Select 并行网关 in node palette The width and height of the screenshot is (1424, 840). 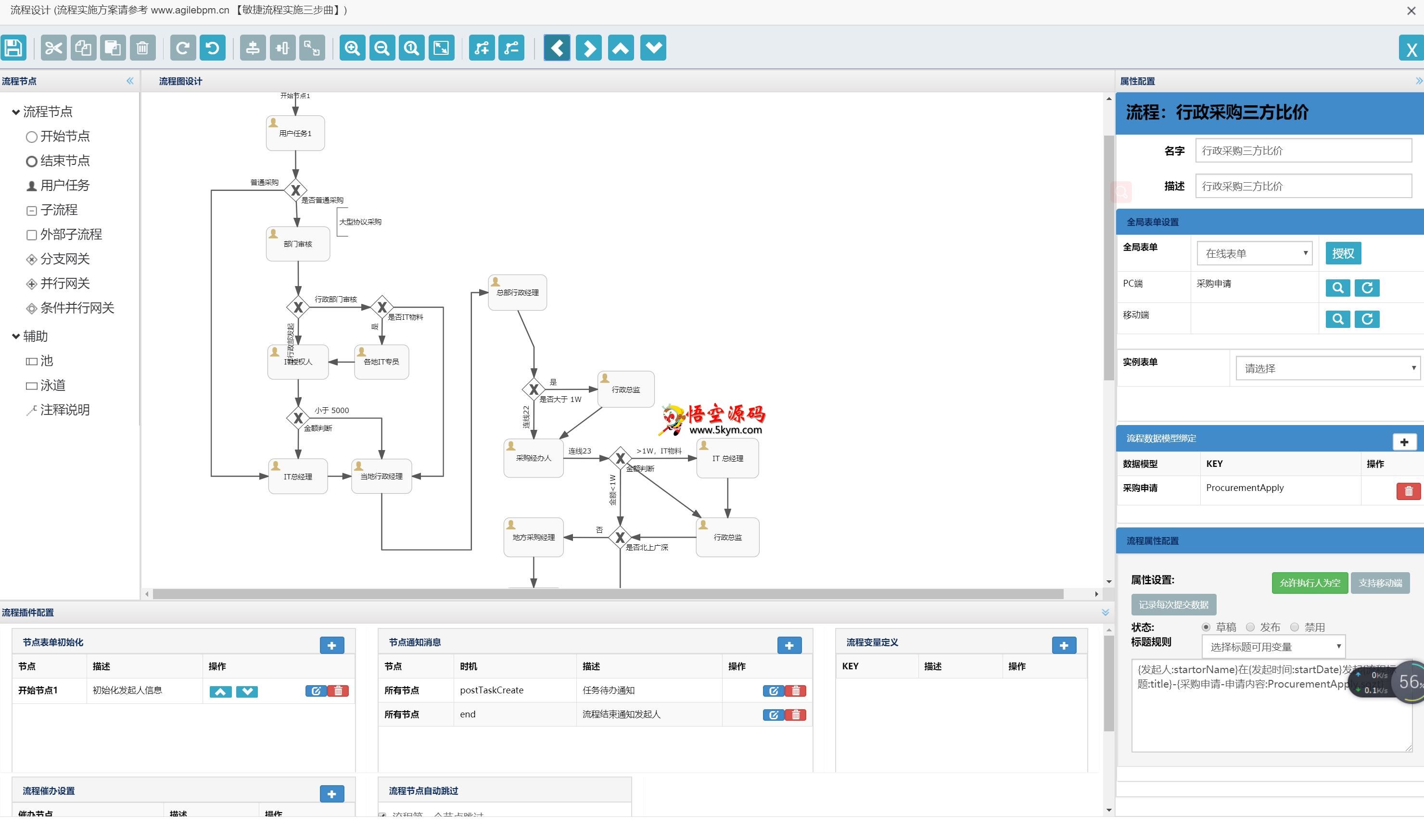(x=58, y=283)
